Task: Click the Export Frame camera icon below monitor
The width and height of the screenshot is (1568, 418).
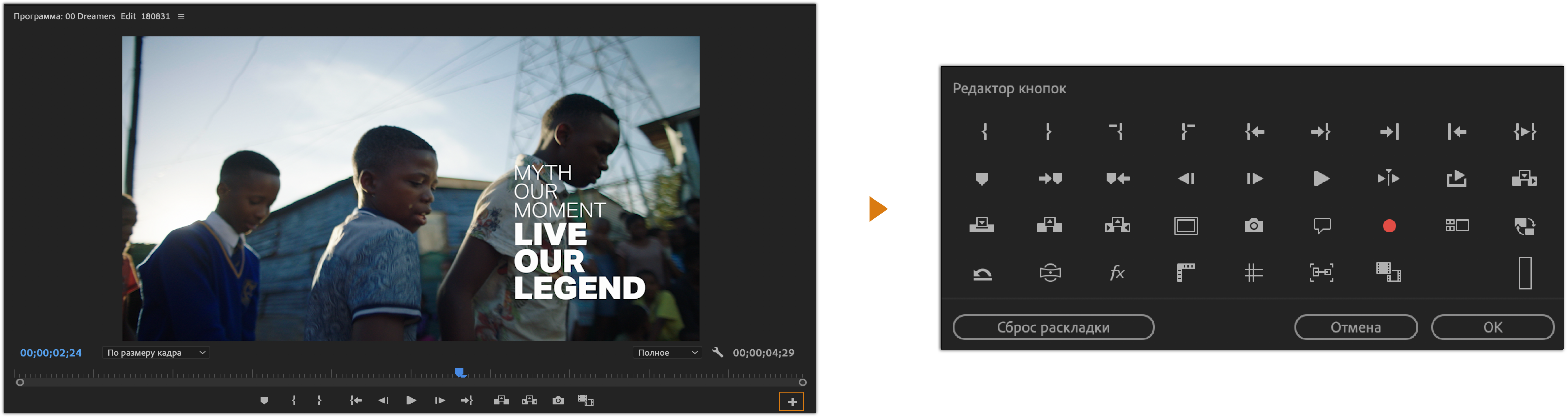Action: tap(557, 400)
